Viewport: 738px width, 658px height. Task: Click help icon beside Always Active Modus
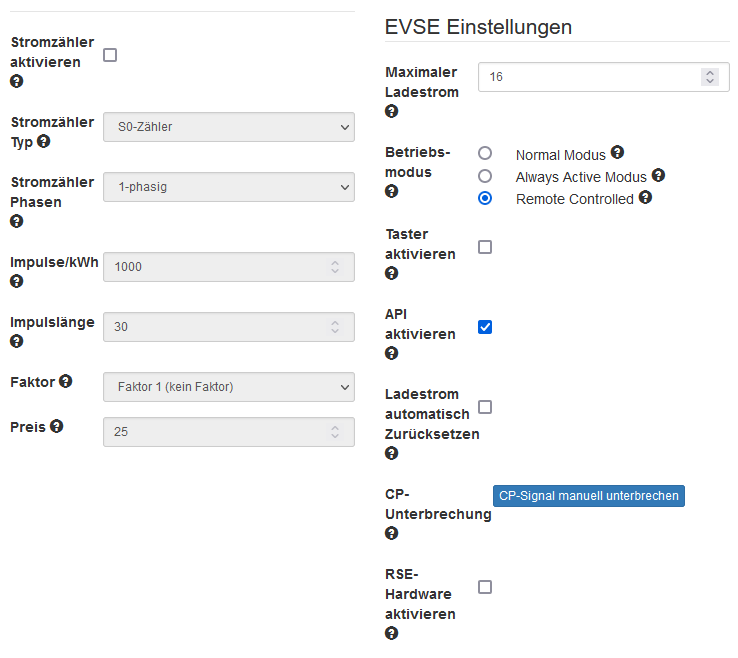click(x=658, y=175)
